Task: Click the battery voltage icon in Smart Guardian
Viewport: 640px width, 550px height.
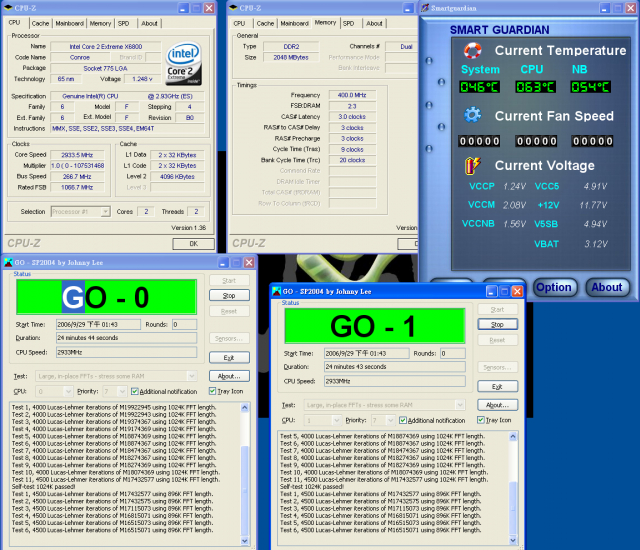Action: pos(472,166)
